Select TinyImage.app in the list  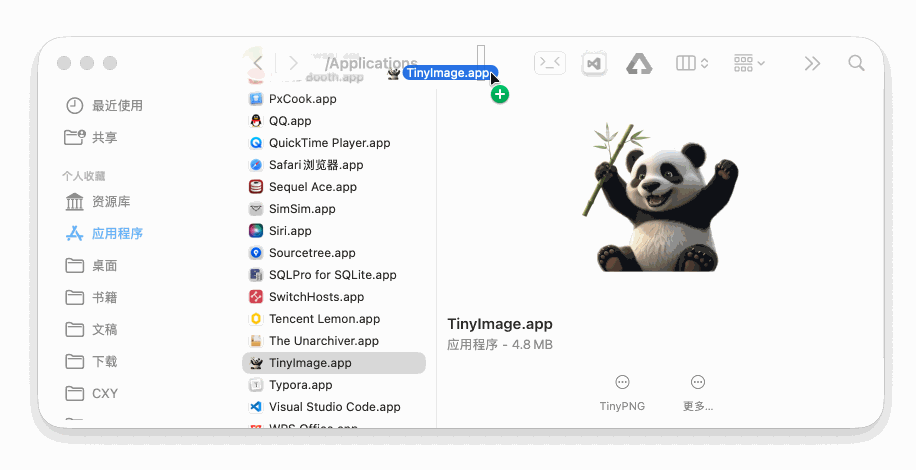pyautogui.click(x=334, y=363)
